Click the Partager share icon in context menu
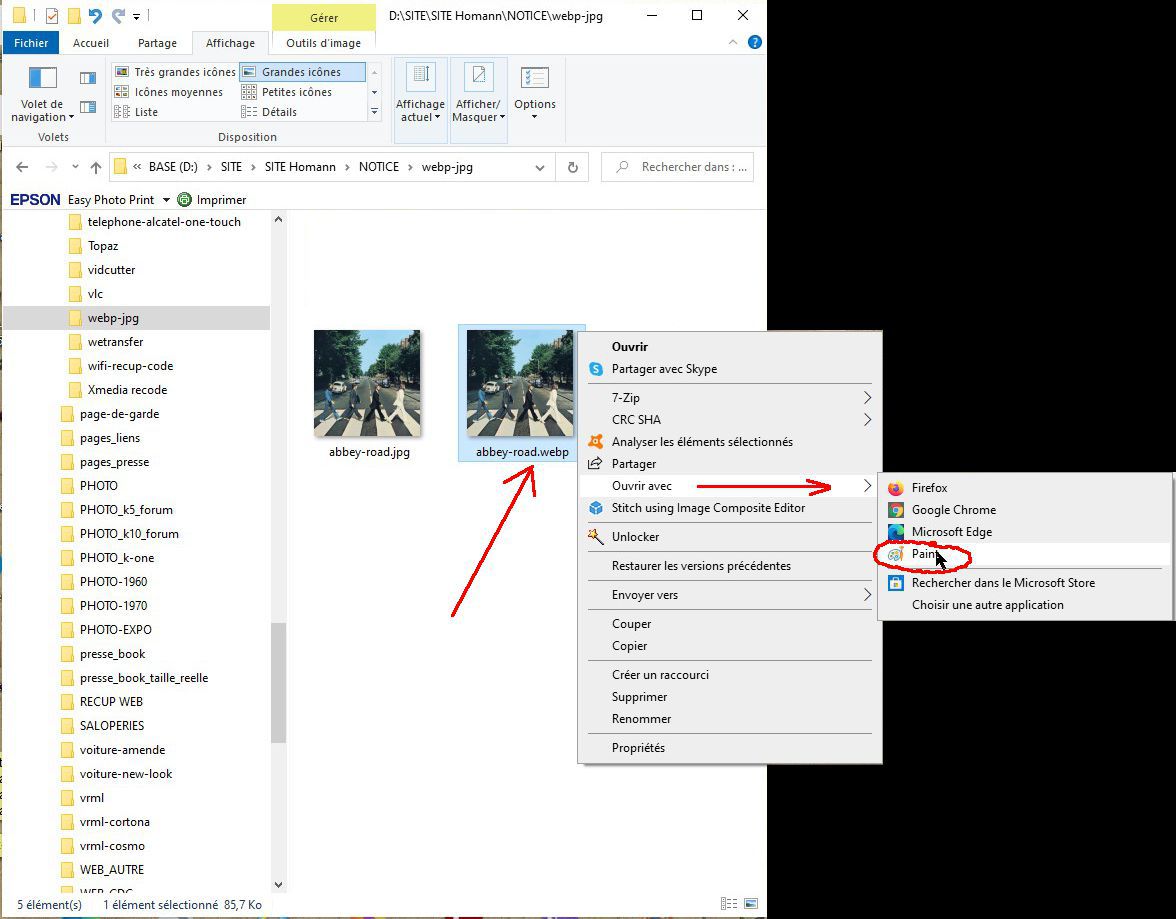The height and width of the screenshot is (919, 1176). click(596, 464)
